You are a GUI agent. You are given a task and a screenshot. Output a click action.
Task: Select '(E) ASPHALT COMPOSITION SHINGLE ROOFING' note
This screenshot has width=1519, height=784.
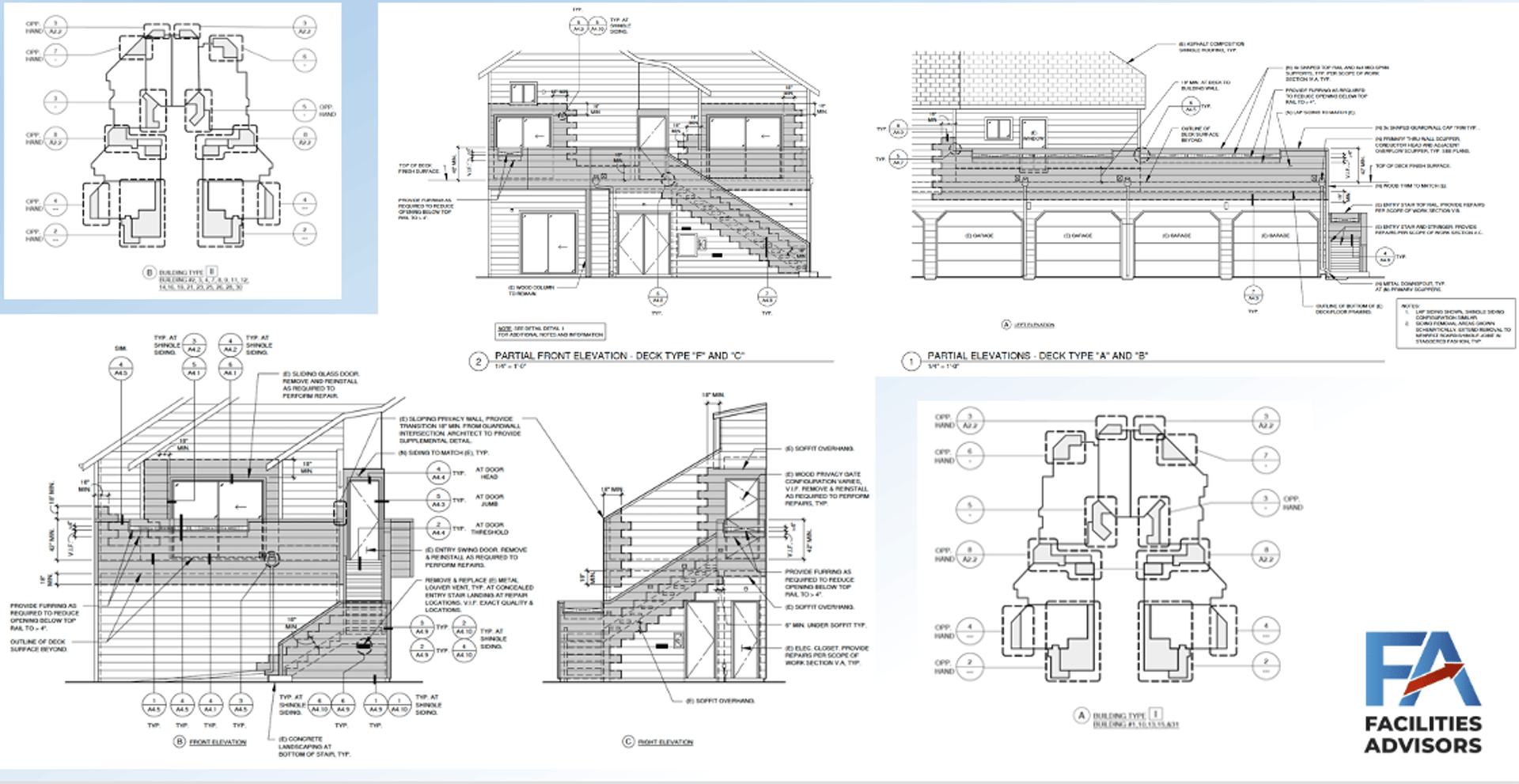tap(1211, 47)
